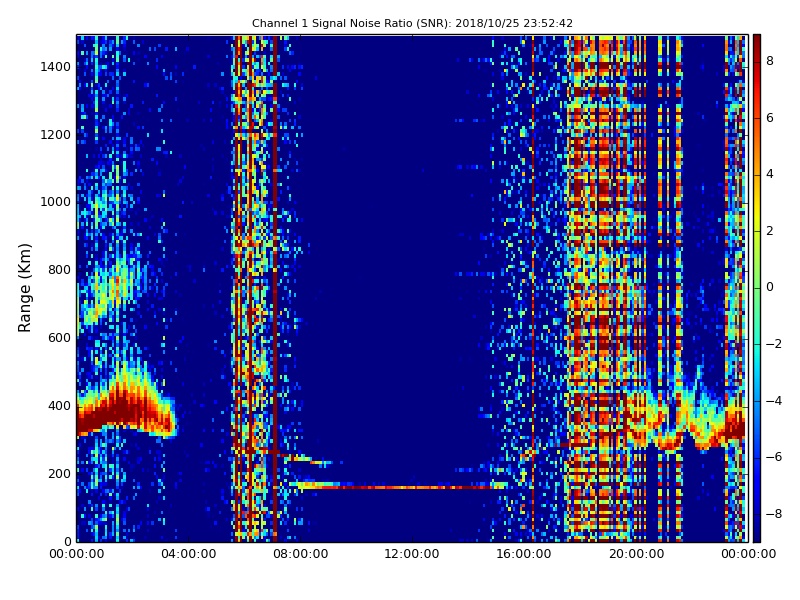Click the 600 range tick label
This screenshot has width=800, height=600.
[x=59, y=337]
